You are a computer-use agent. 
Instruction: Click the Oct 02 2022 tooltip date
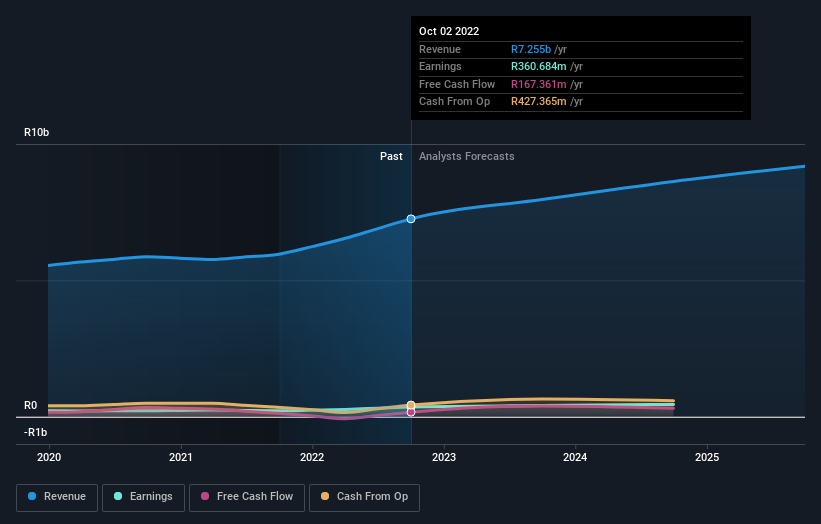[x=449, y=31]
